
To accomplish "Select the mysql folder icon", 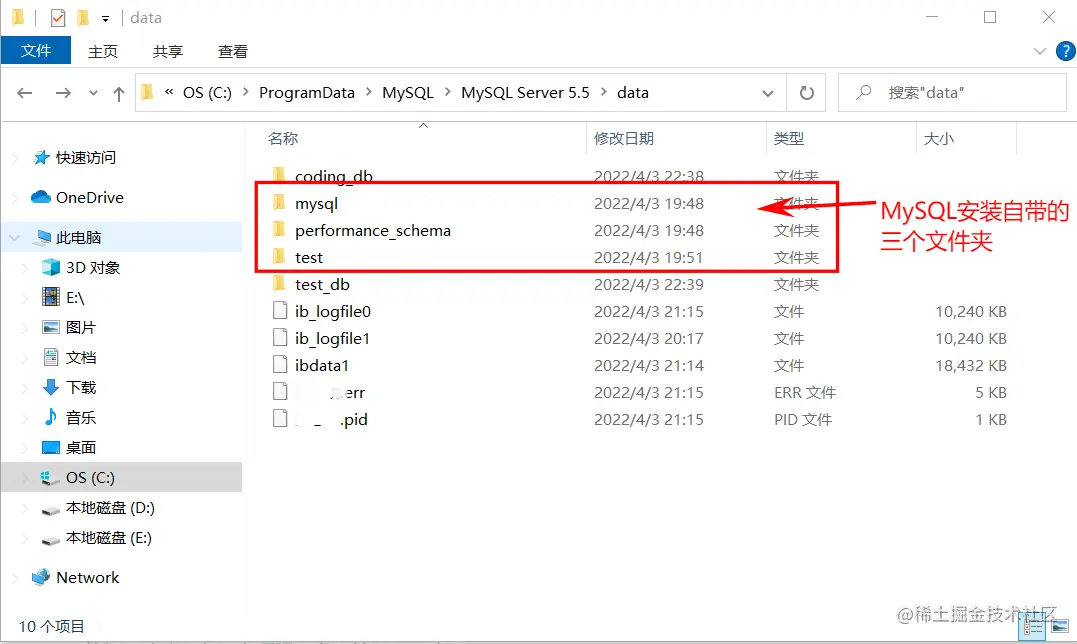I will tap(279, 203).
